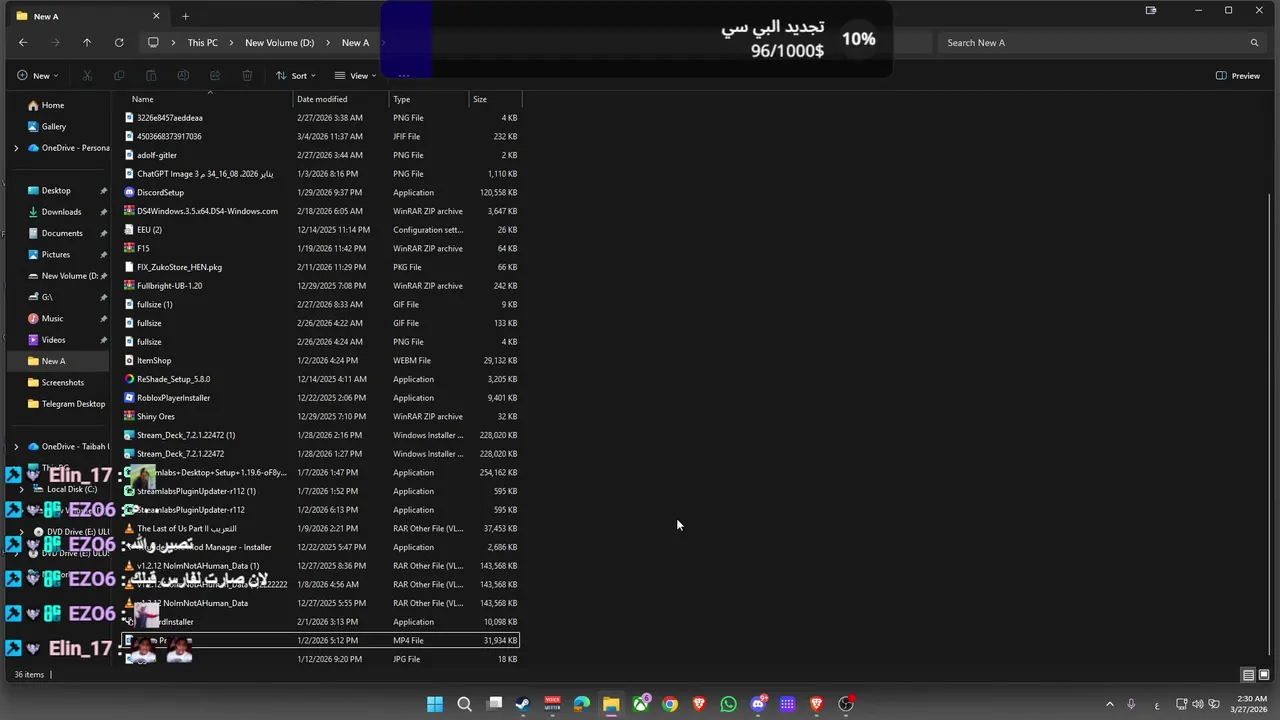Open taskbar Search
1280x720 pixels.
click(464, 704)
